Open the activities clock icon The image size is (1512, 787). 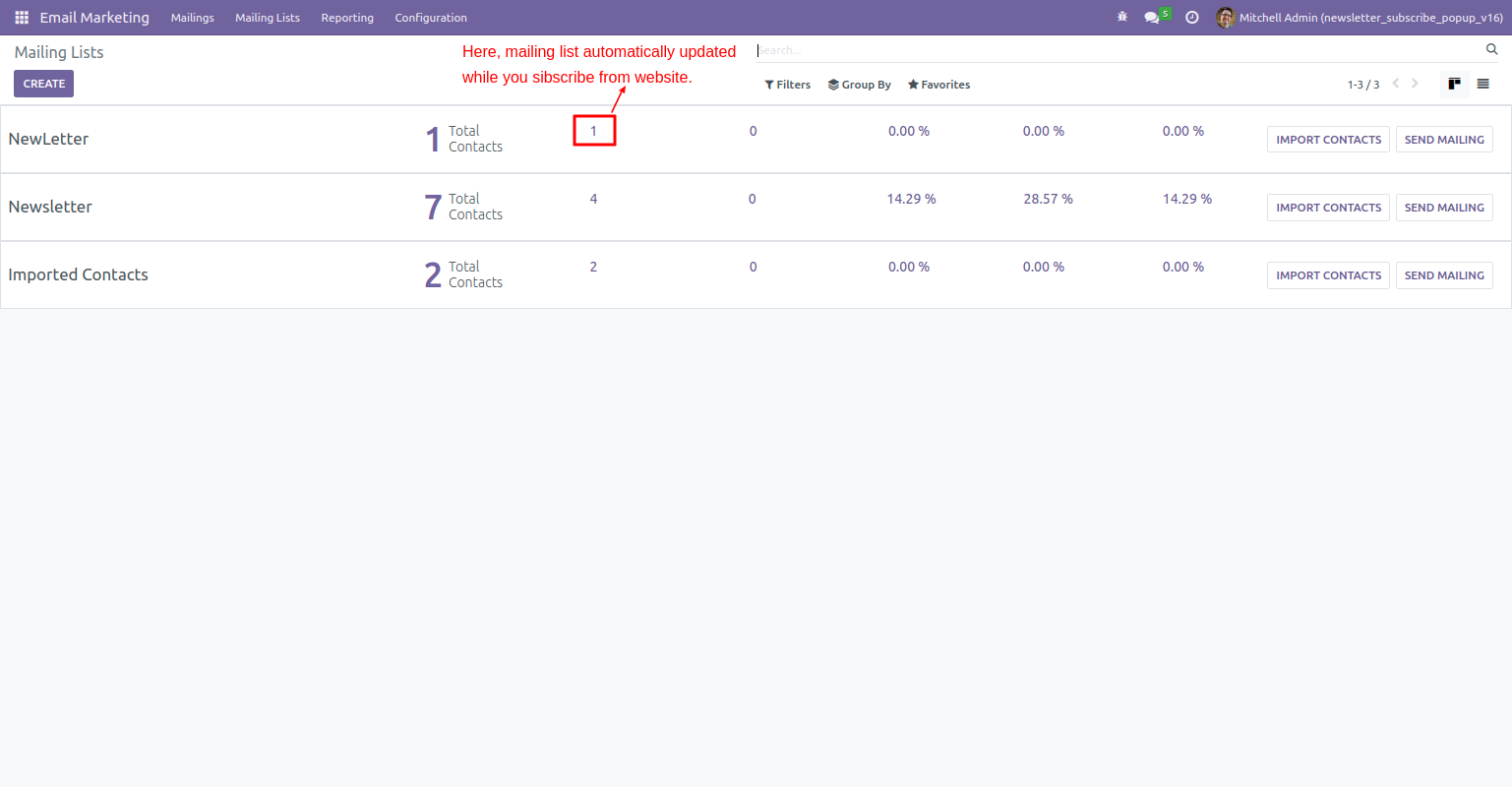pyautogui.click(x=1192, y=18)
